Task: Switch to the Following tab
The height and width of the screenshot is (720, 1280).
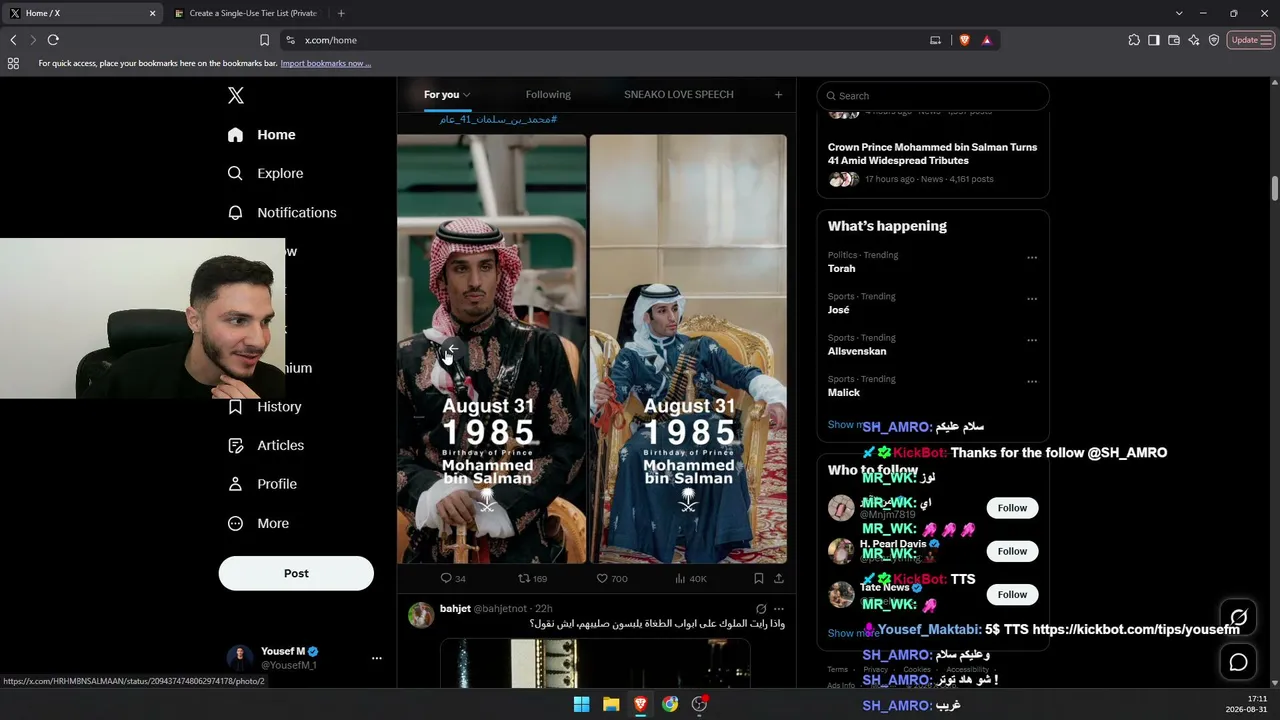Action: [x=548, y=95]
